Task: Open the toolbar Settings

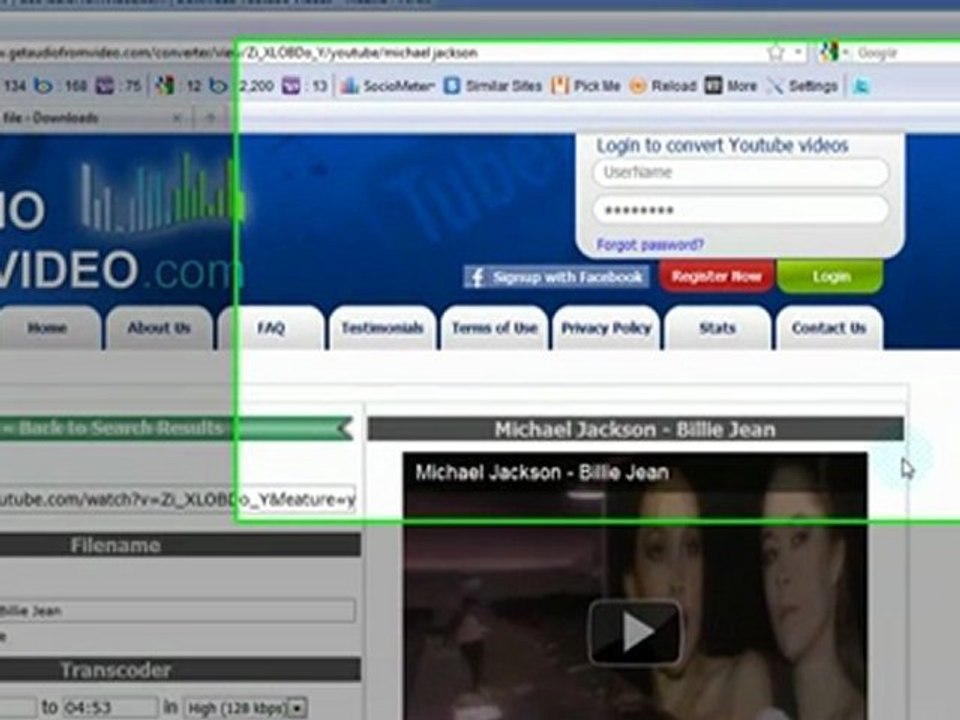Action: tap(802, 86)
